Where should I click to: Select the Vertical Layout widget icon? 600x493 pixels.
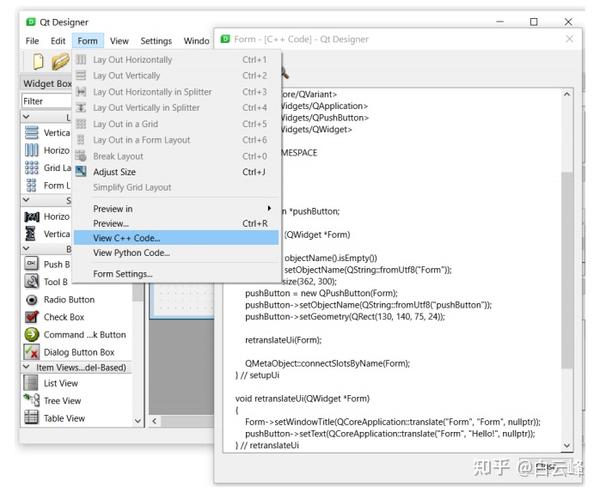[31, 133]
